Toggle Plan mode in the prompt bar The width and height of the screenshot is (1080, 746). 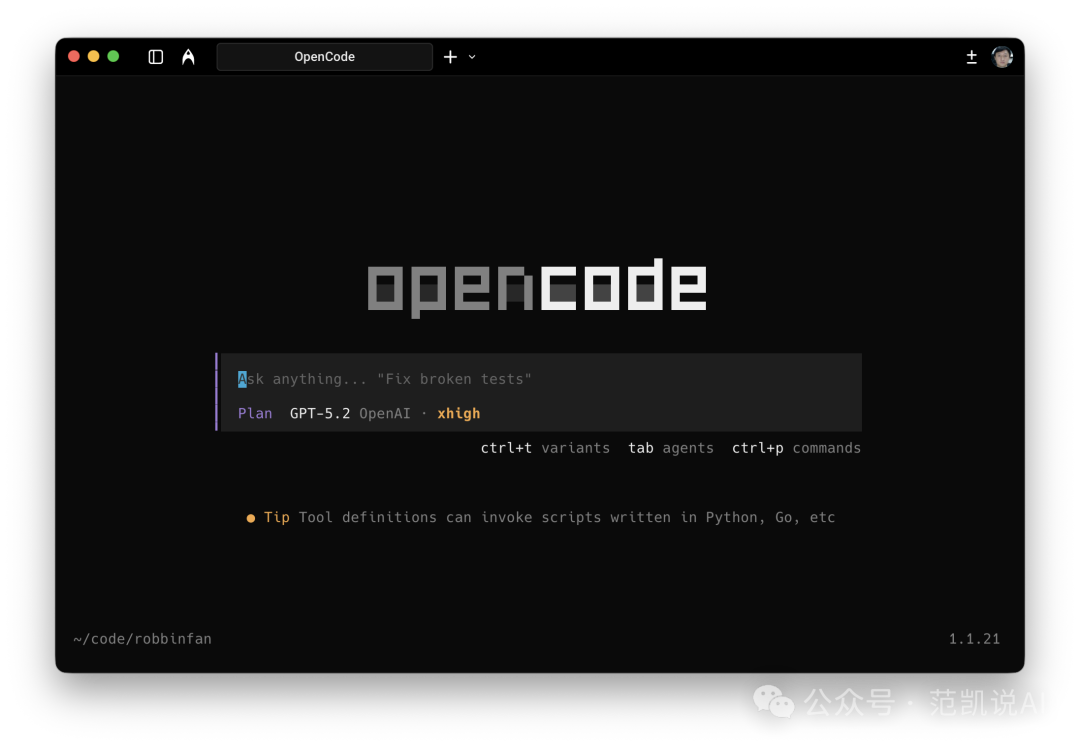(255, 413)
